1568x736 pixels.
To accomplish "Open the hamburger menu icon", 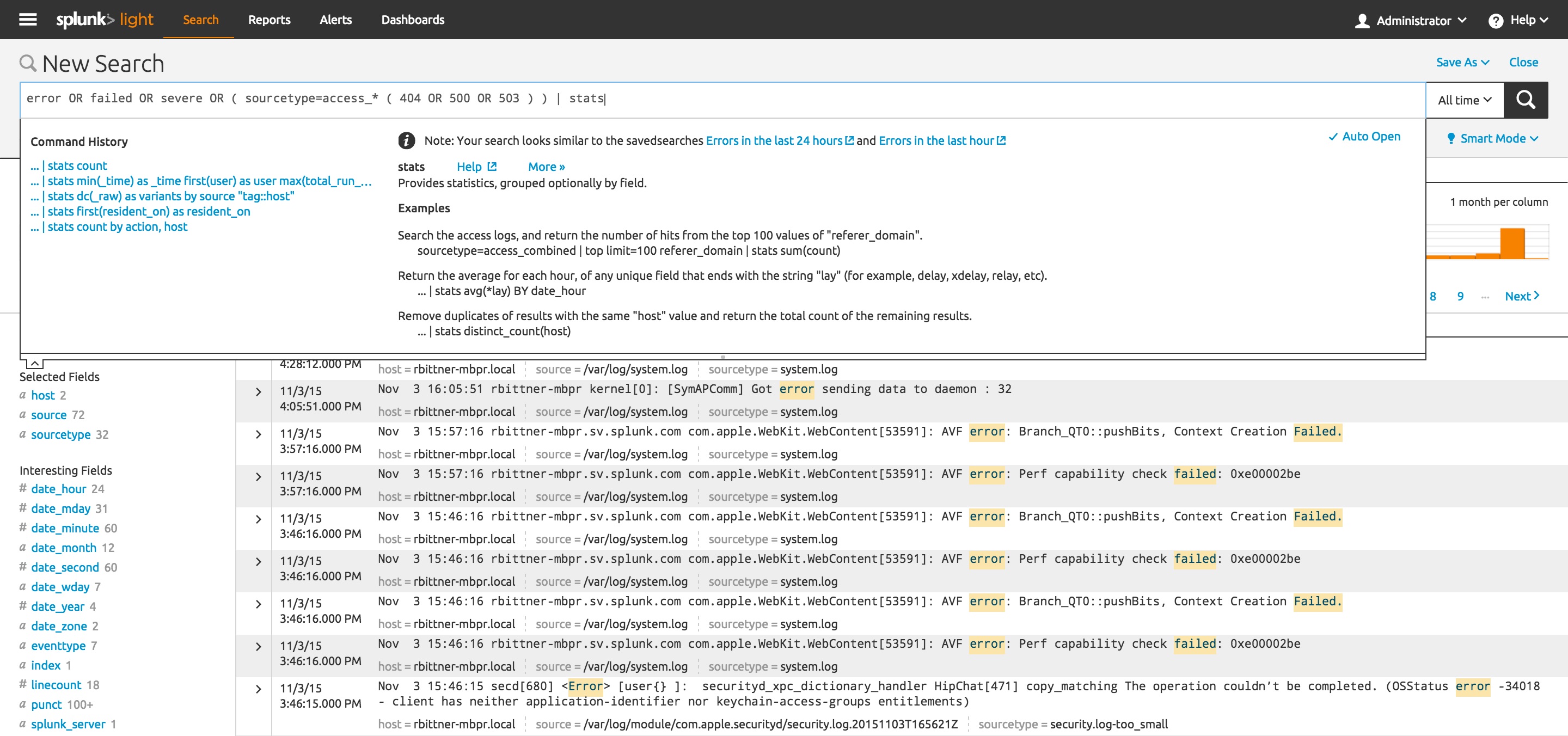I will point(26,19).
